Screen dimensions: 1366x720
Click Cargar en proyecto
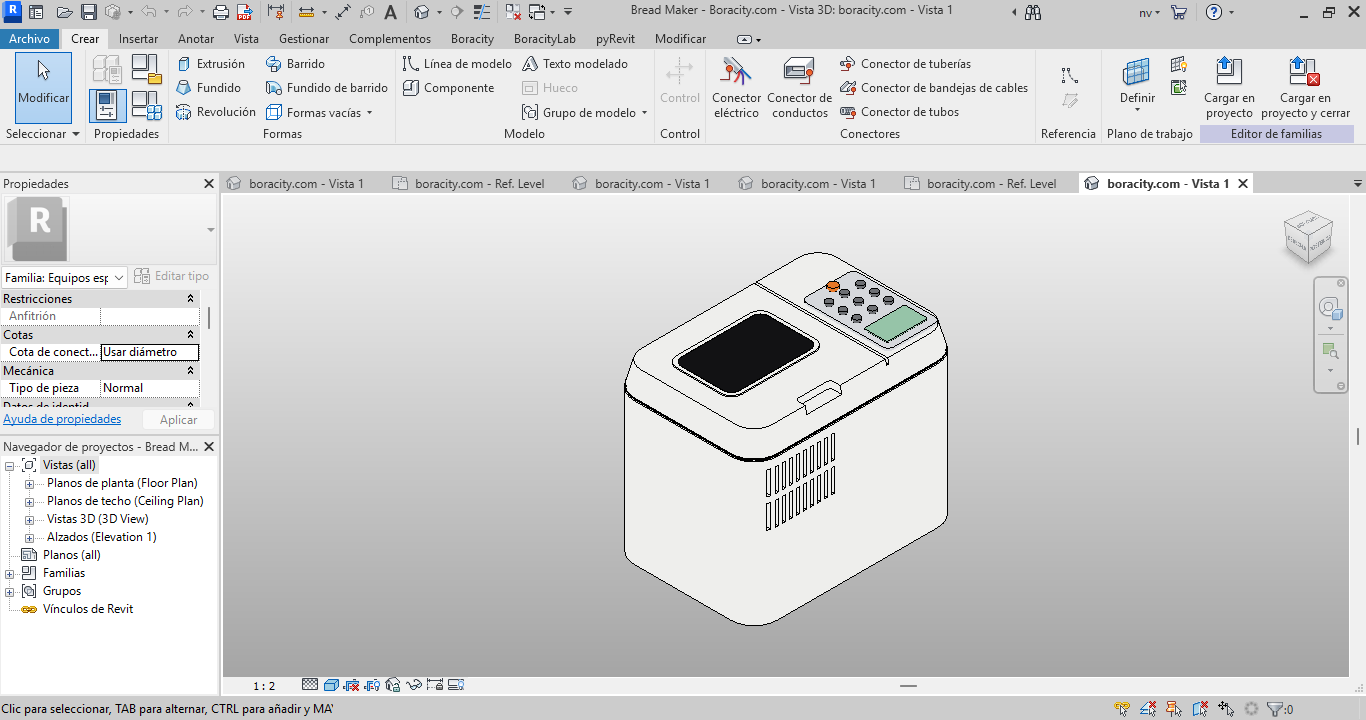tap(1229, 88)
